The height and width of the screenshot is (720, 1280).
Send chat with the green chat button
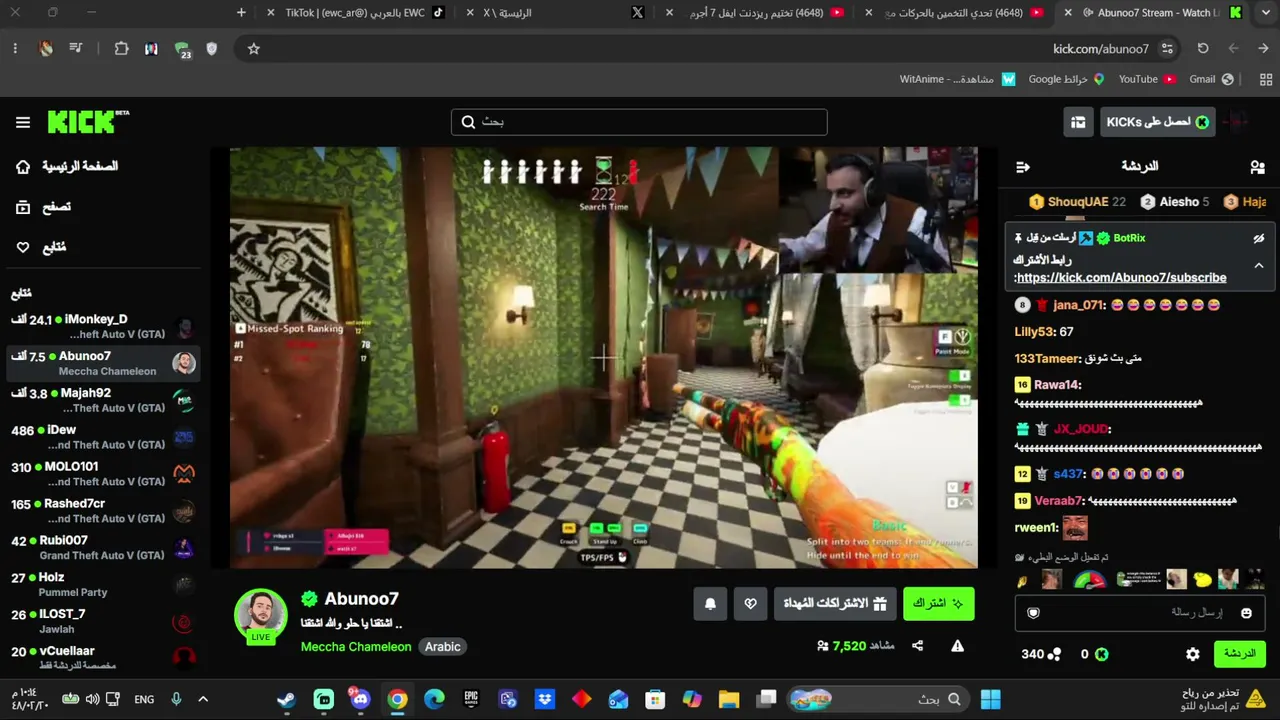[1239, 654]
